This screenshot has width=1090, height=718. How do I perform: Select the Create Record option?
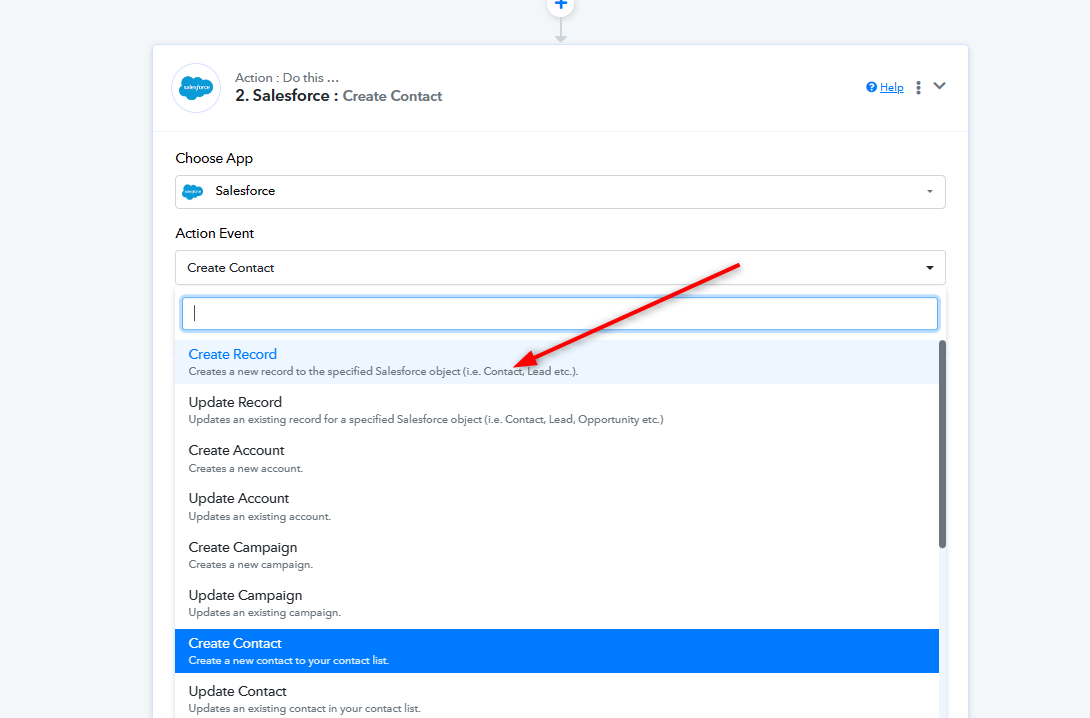tap(557, 362)
